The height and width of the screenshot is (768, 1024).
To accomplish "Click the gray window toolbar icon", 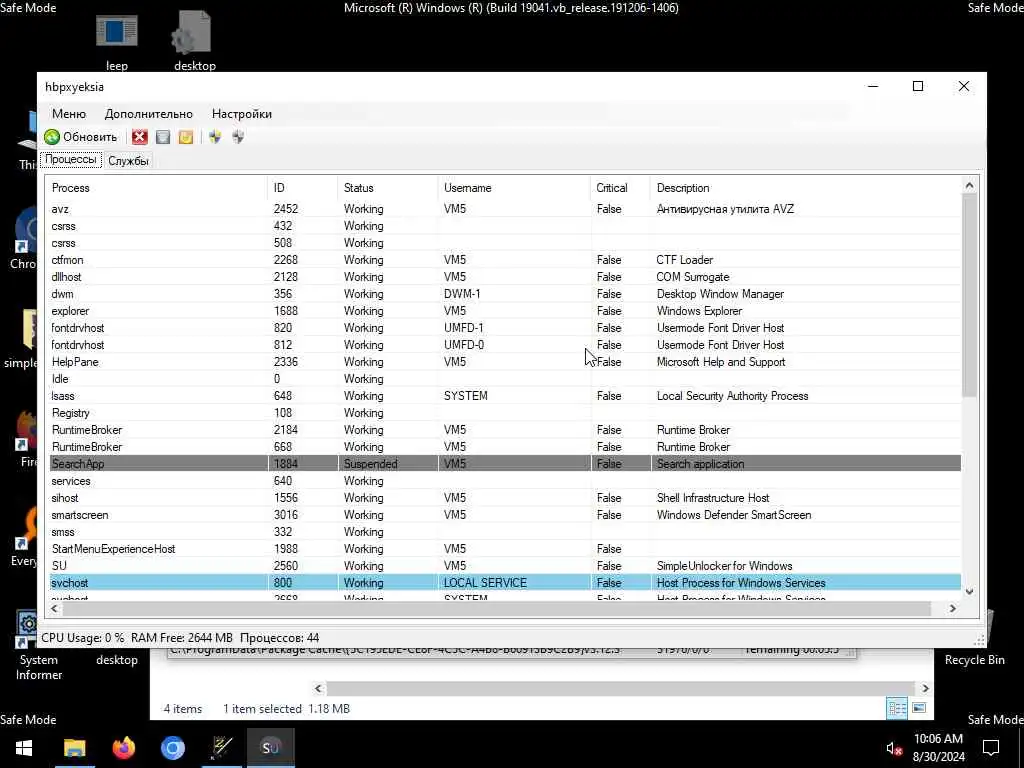I will click(x=163, y=136).
